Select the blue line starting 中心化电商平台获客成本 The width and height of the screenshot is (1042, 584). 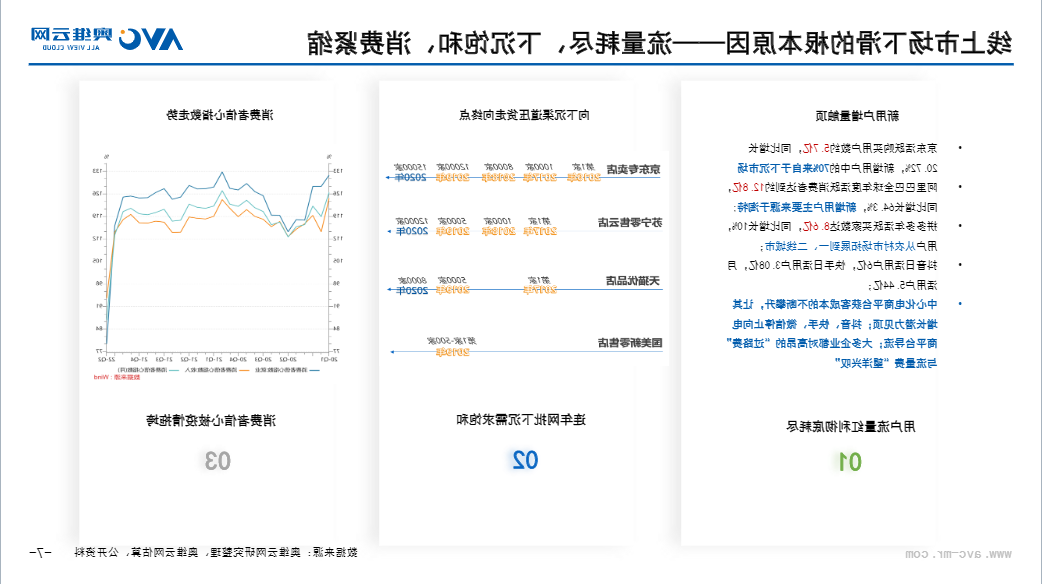[x=835, y=304]
